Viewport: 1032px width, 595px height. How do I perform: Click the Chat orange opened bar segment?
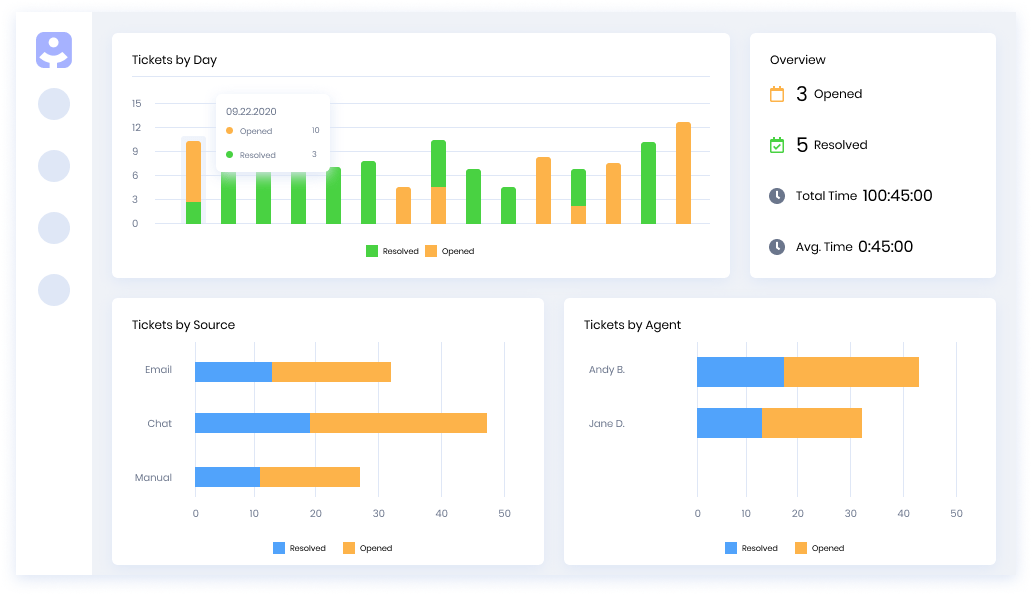click(398, 423)
